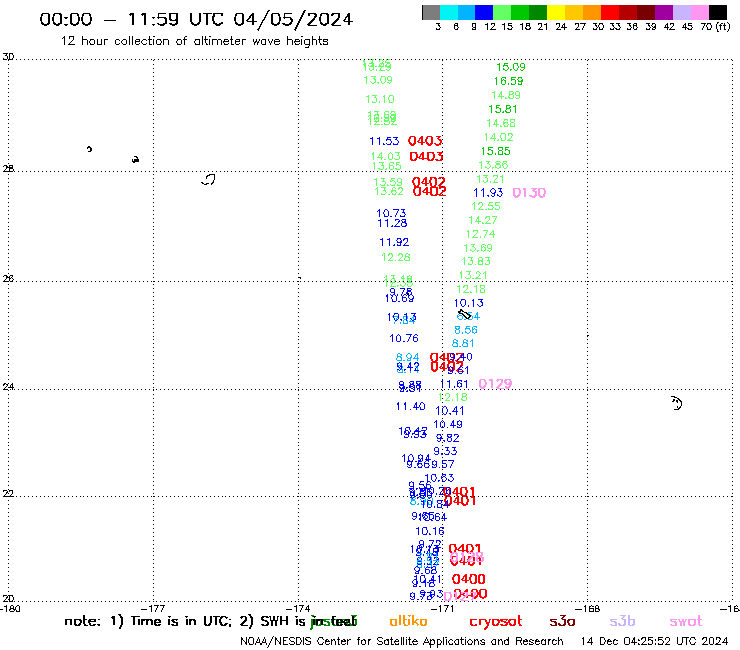740x650 pixels.
Task: Click the 'swot' satellite legend label
Action: pos(686,622)
